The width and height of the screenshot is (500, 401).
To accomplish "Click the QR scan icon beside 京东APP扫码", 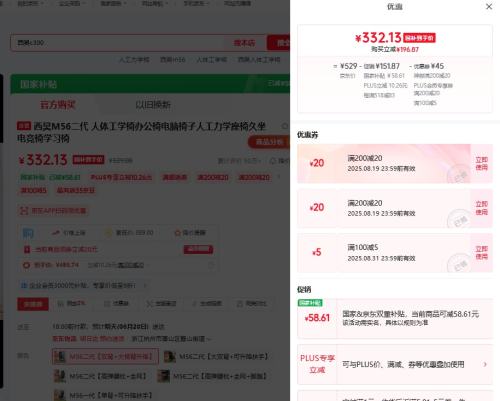I will 23,211.
